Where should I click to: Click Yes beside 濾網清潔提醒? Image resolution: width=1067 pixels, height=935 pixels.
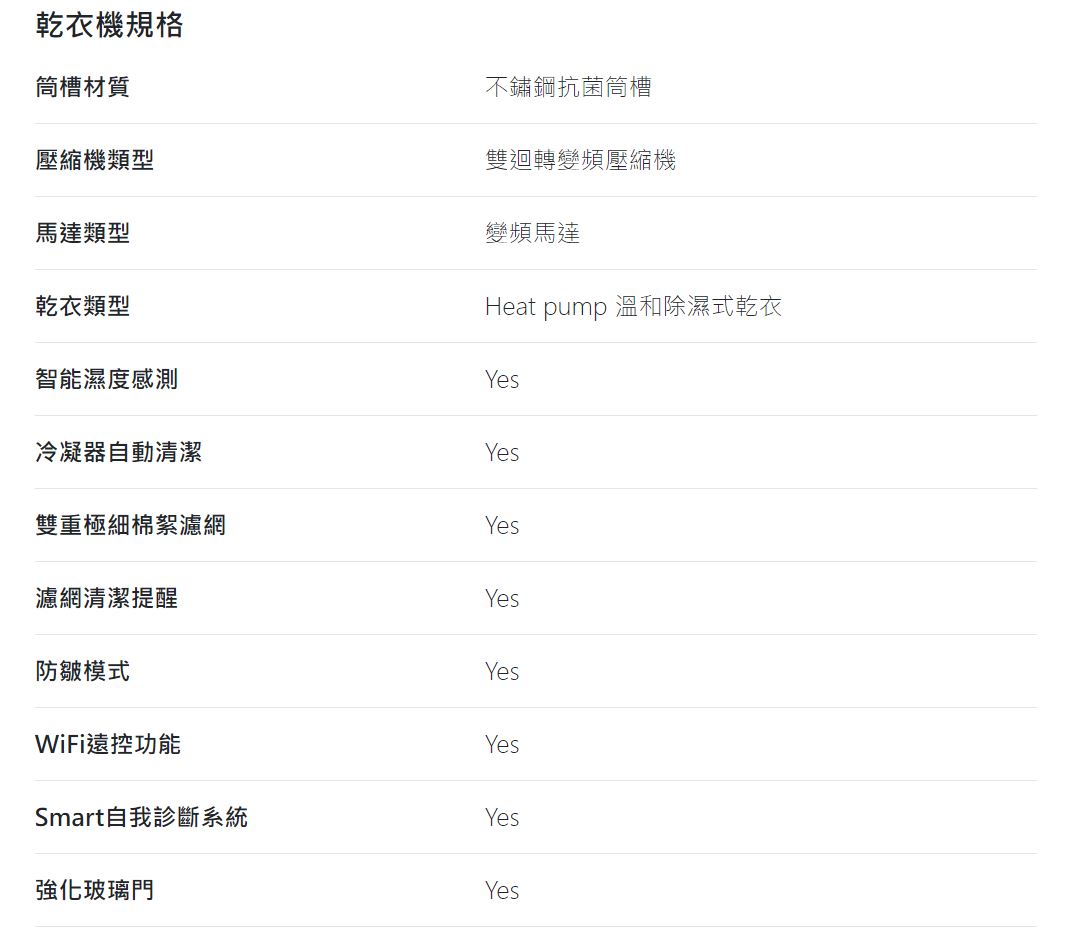tap(502, 599)
